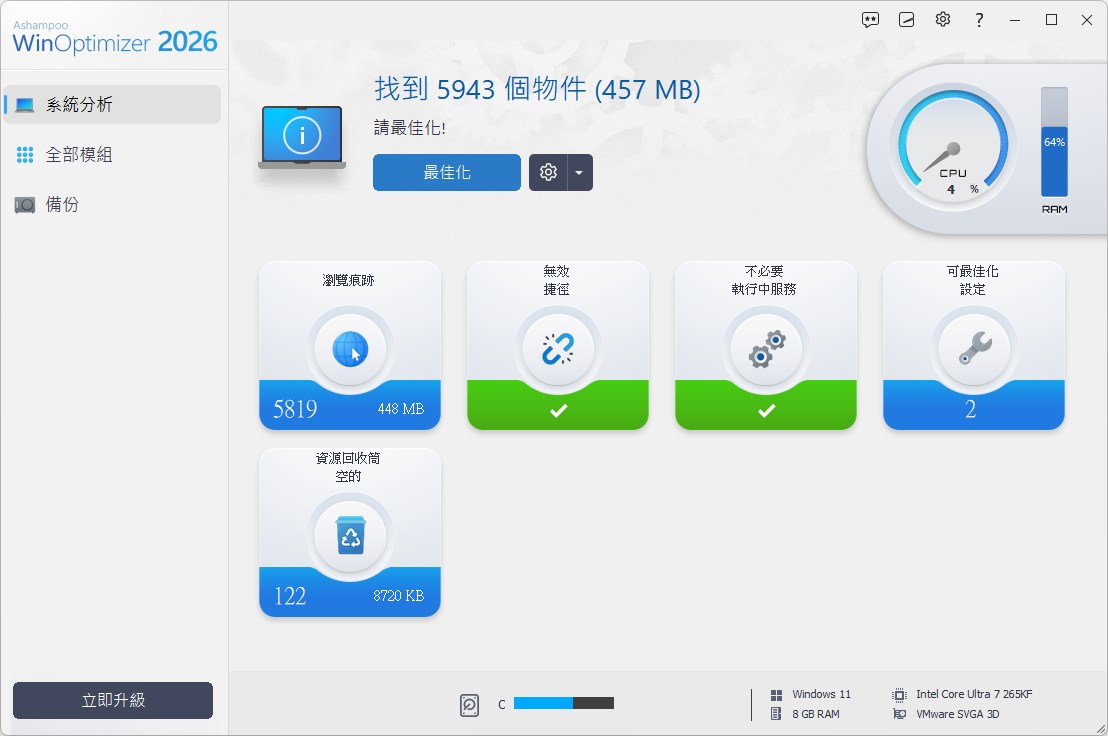The image size is (1108, 736).
Task: Open the 不必要執行中服務 card
Action: [x=766, y=345]
